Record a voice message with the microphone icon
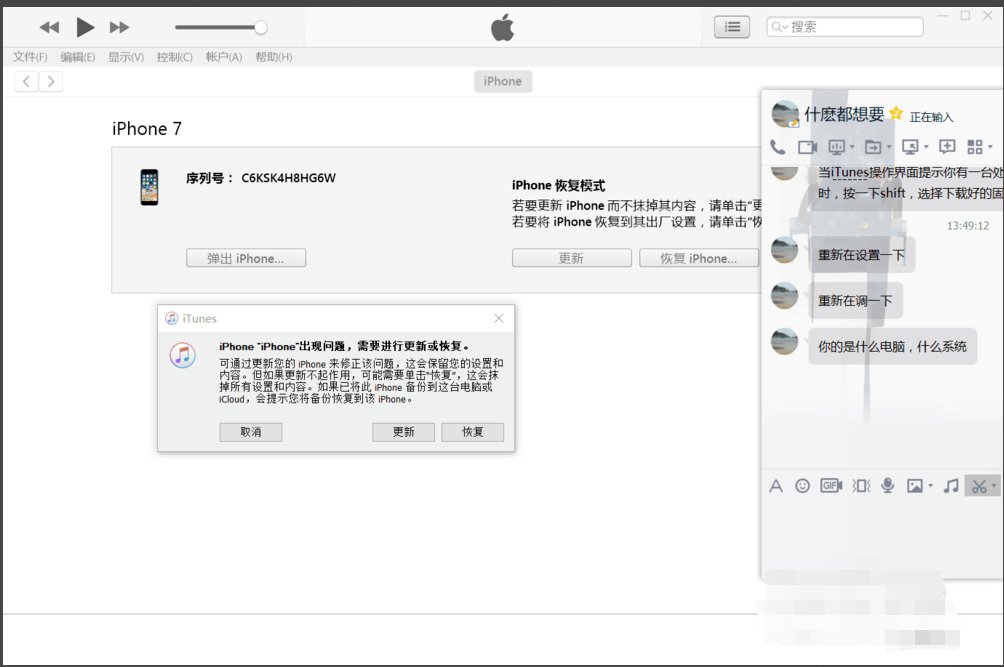The width and height of the screenshot is (1004, 667). (888, 486)
